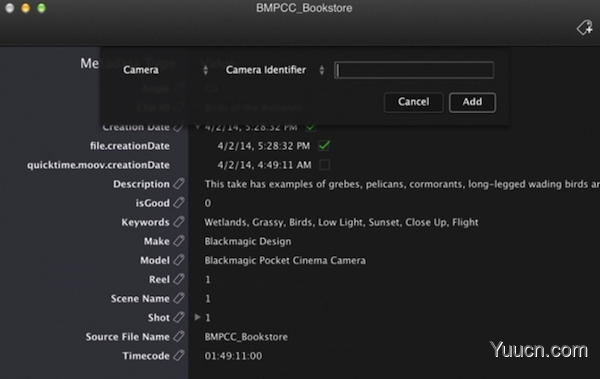Click the edit pencil beside isGood
Image resolution: width=600 pixels, height=379 pixels.
(x=179, y=203)
